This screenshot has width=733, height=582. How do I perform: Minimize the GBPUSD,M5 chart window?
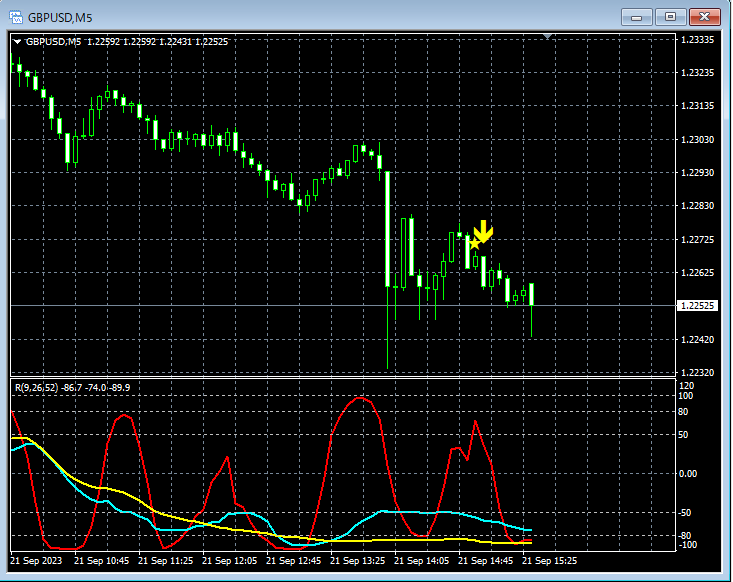pyautogui.click(x=636, y=17)
